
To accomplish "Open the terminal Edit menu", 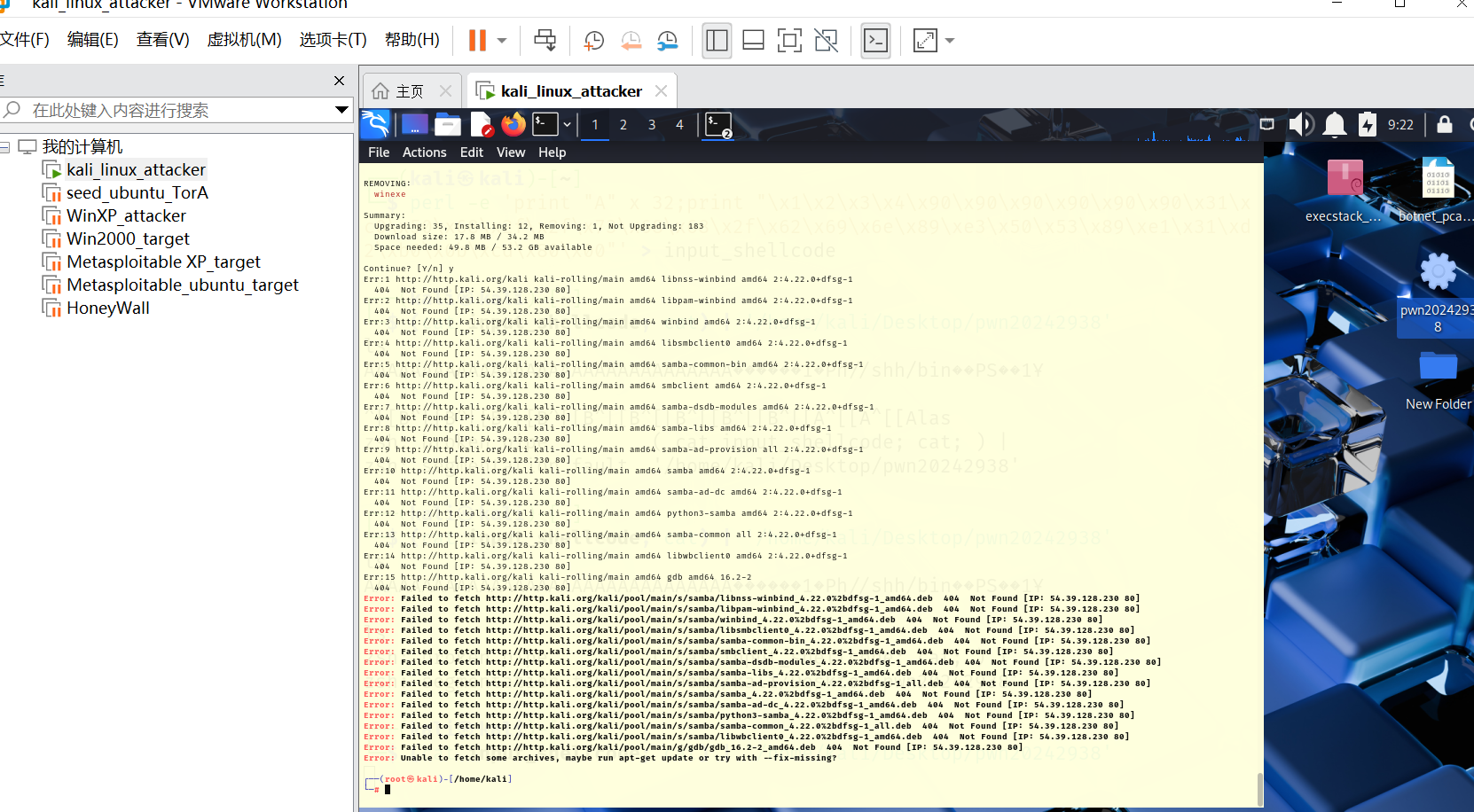I will 472,152.
